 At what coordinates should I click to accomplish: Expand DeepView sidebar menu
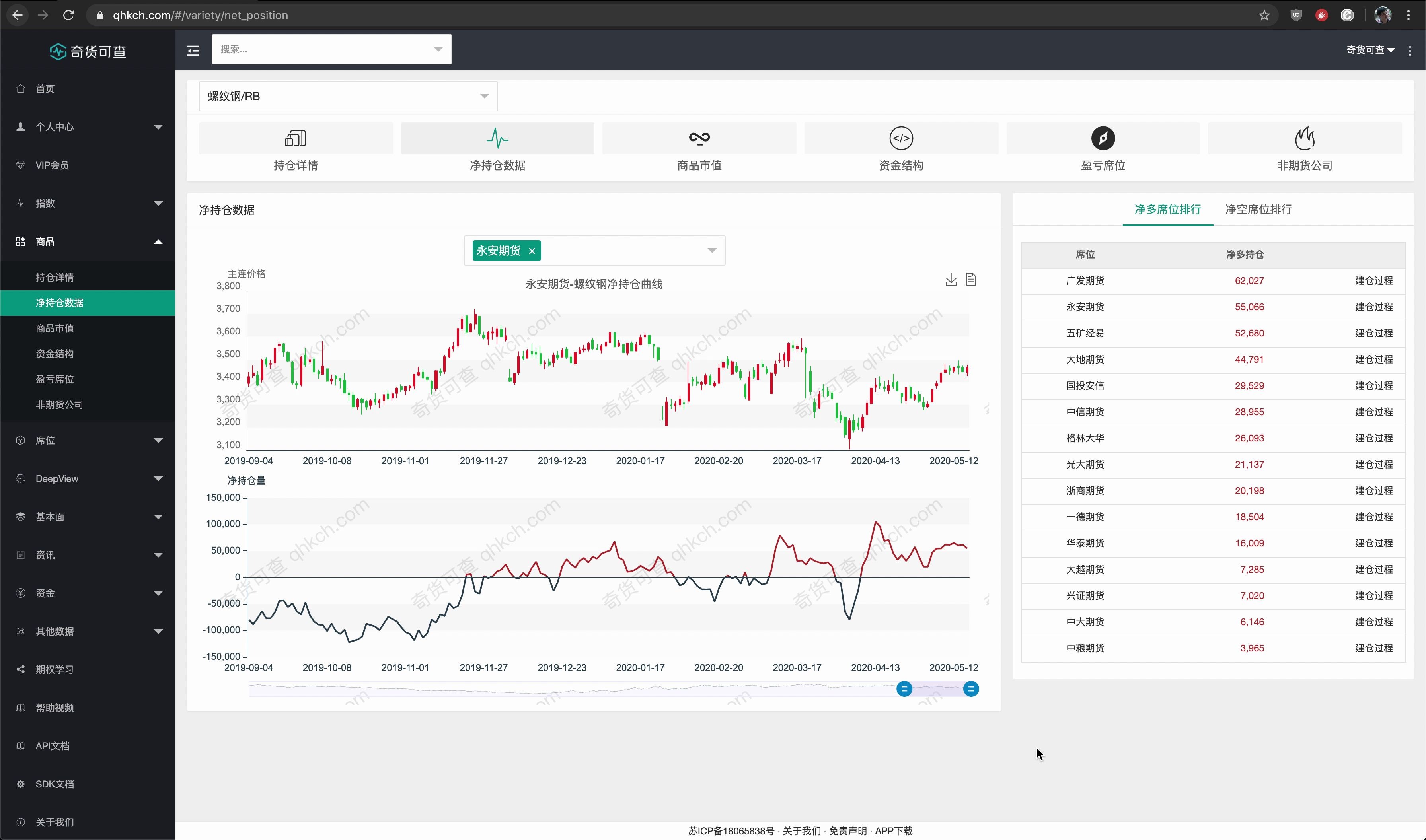[x=88, y=479]
